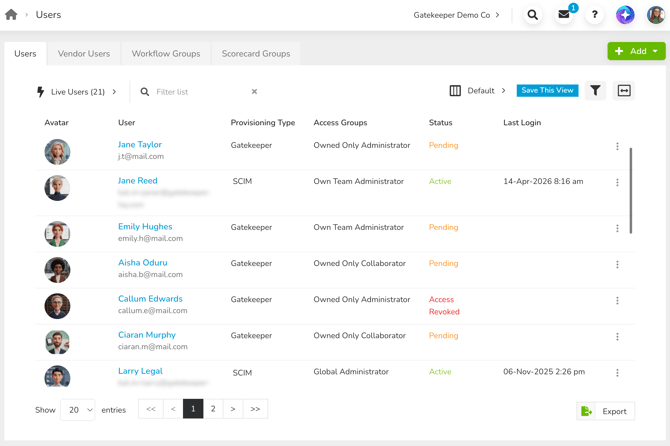670x446 pixels.
Task: Expand the Gatekeeper Demo Co tenant chevron
Action: [497, 15]
